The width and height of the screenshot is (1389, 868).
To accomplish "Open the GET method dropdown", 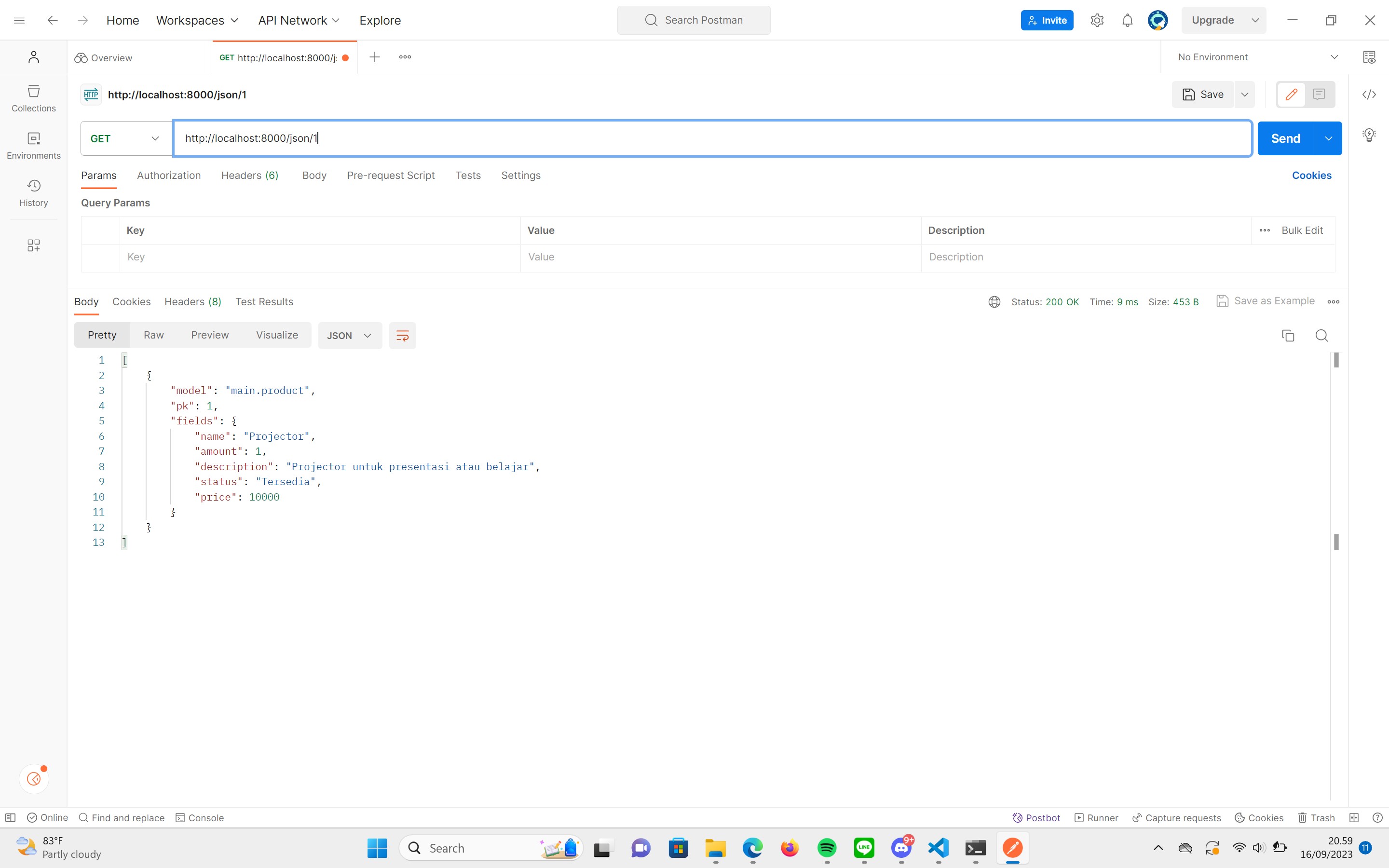I will click(126, 138).
